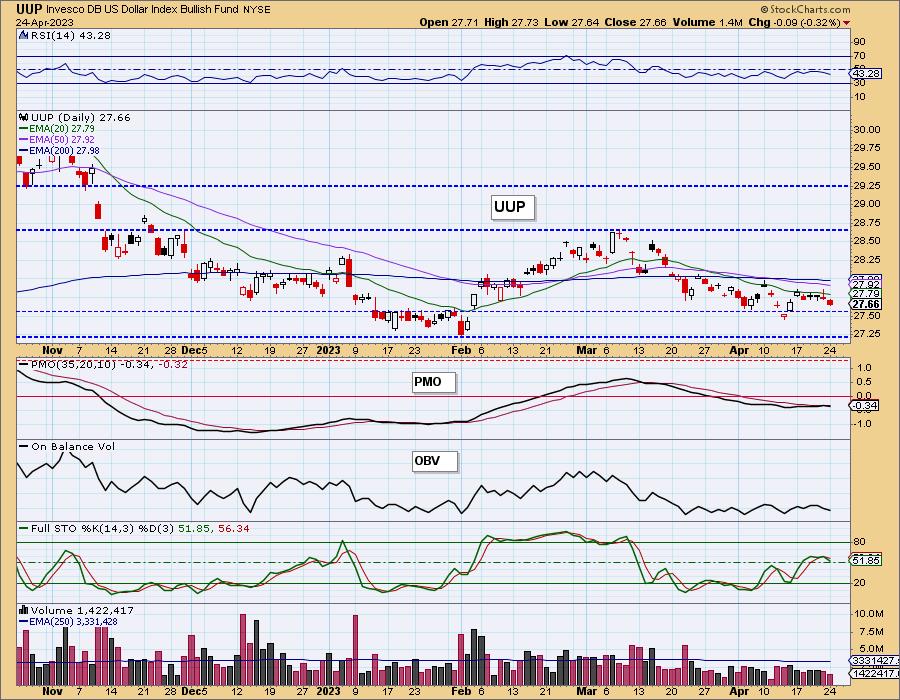This screenshot has width=900, height=700.
Task: Click the 24 date label on bottom volume axis
Action: (829, 691)
